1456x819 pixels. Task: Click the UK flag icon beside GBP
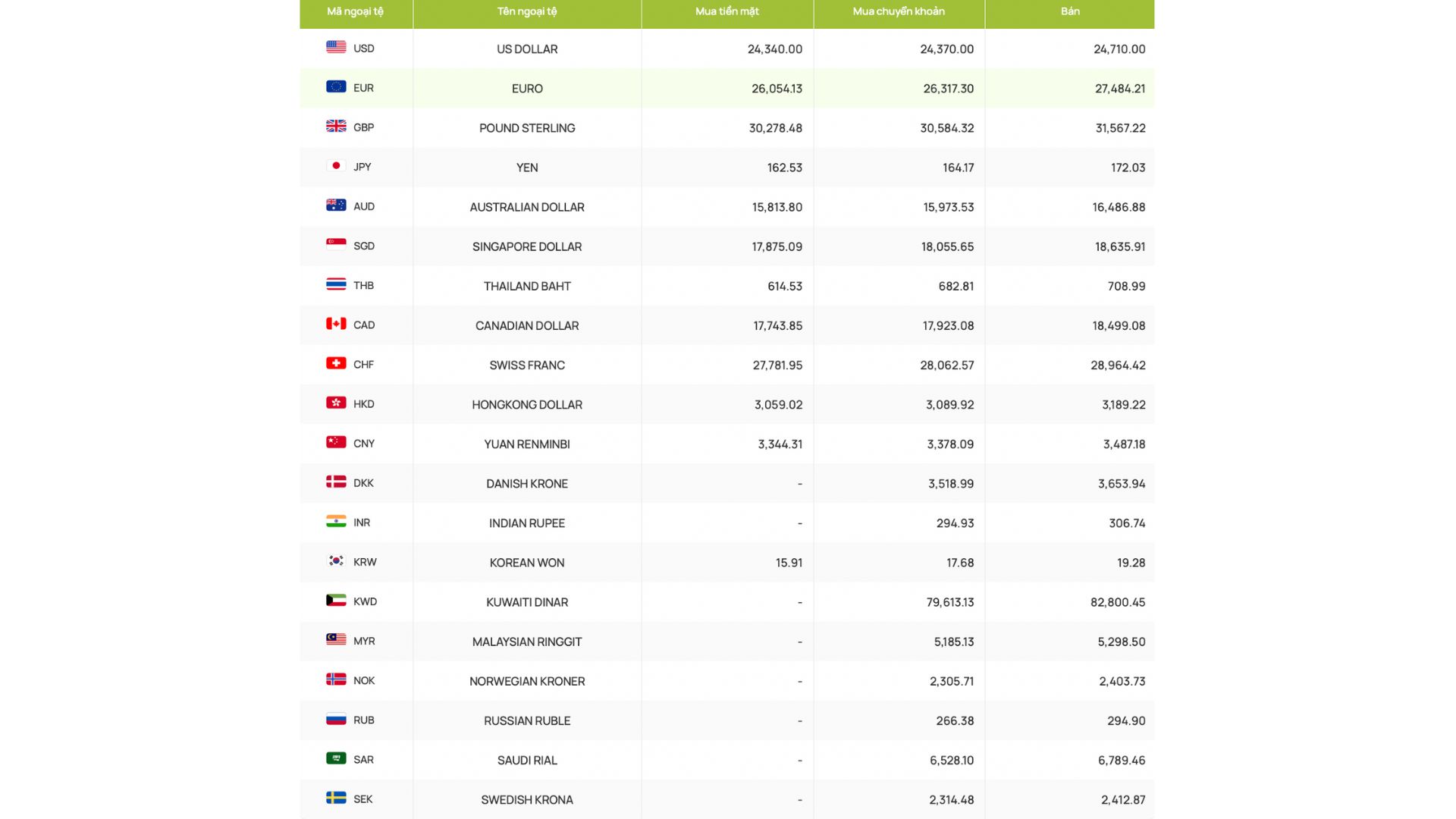click(336, 126)
